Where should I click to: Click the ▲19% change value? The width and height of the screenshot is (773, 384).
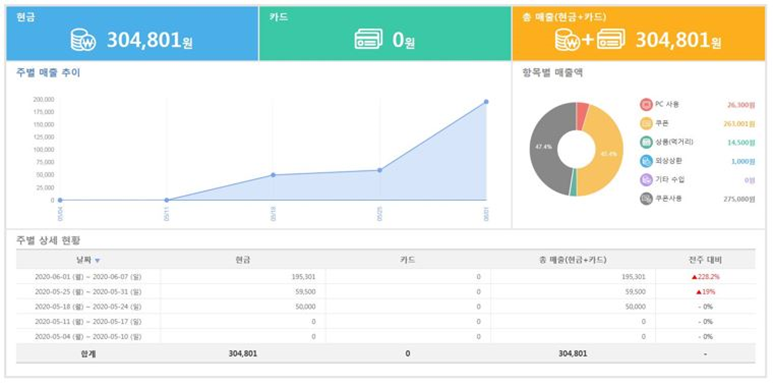(705, 292)
